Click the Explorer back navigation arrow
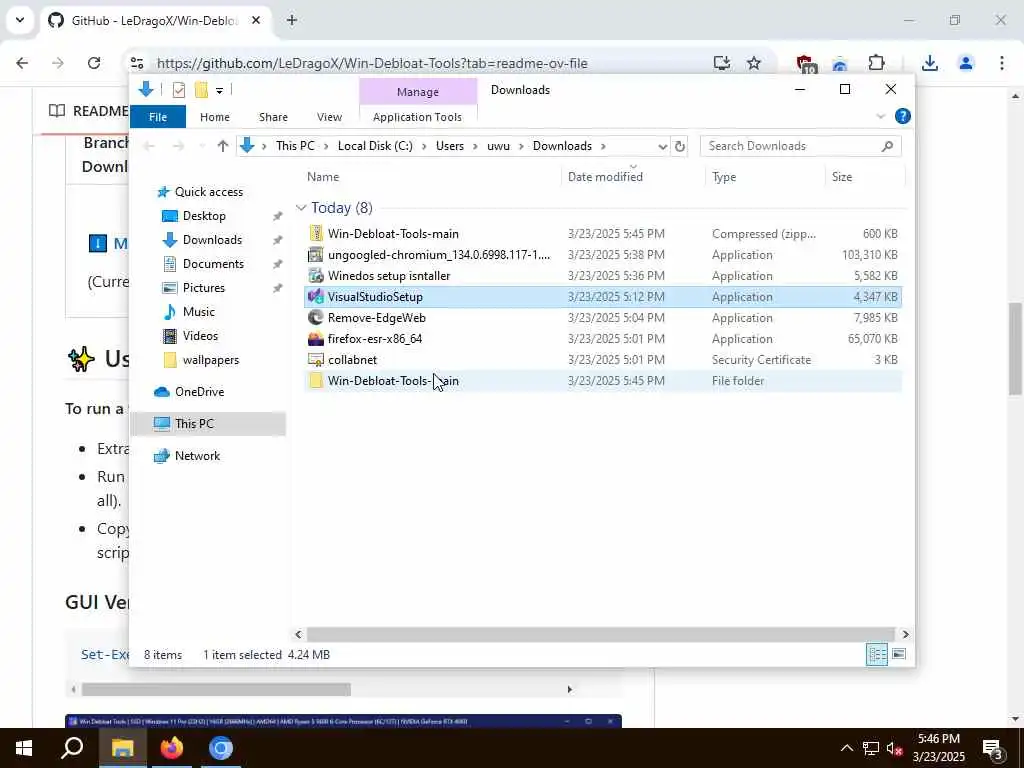Screen dimensions: 1024x768 click(148, 146)
